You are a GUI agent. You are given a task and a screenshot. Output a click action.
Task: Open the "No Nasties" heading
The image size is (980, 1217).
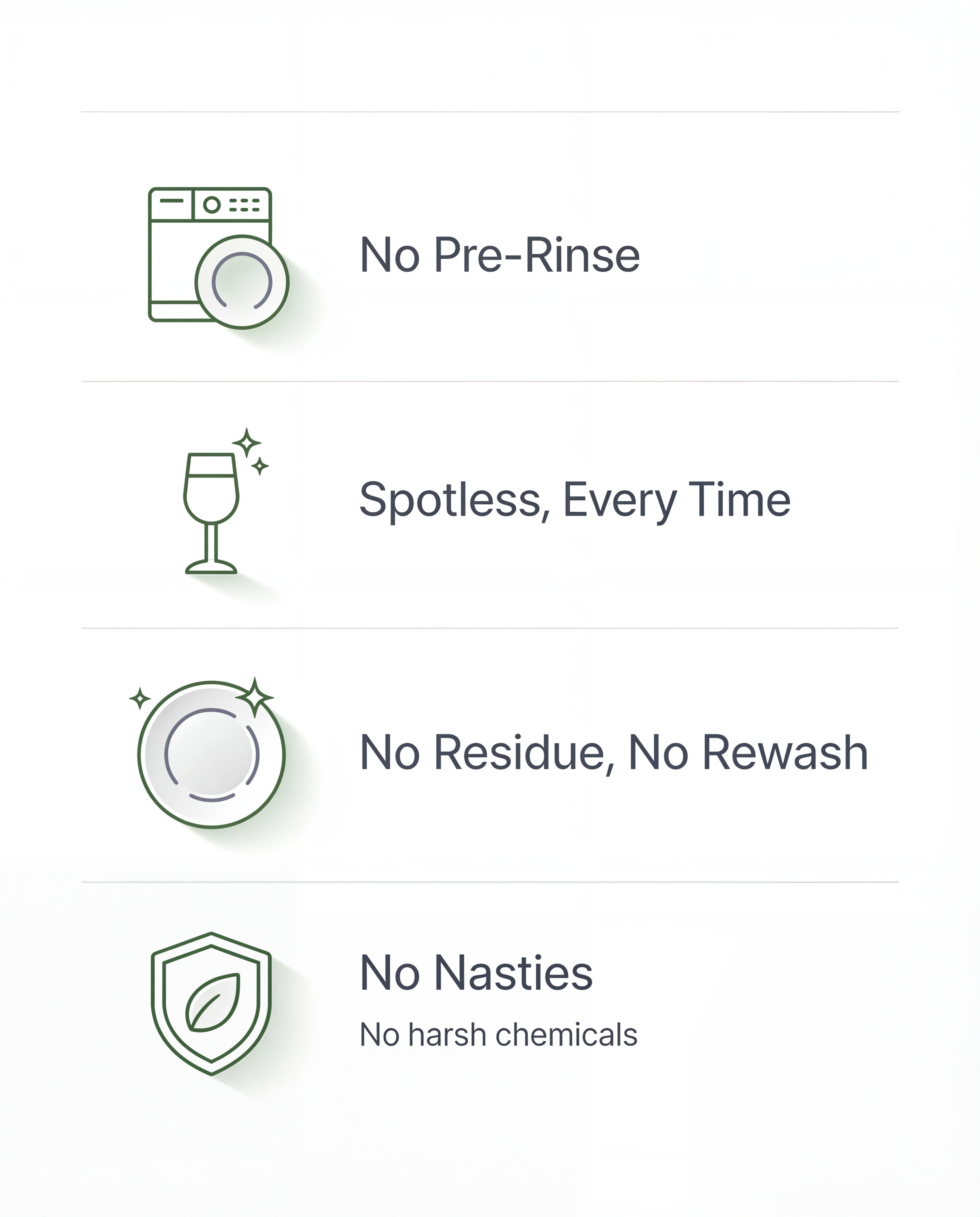[476, 973]
